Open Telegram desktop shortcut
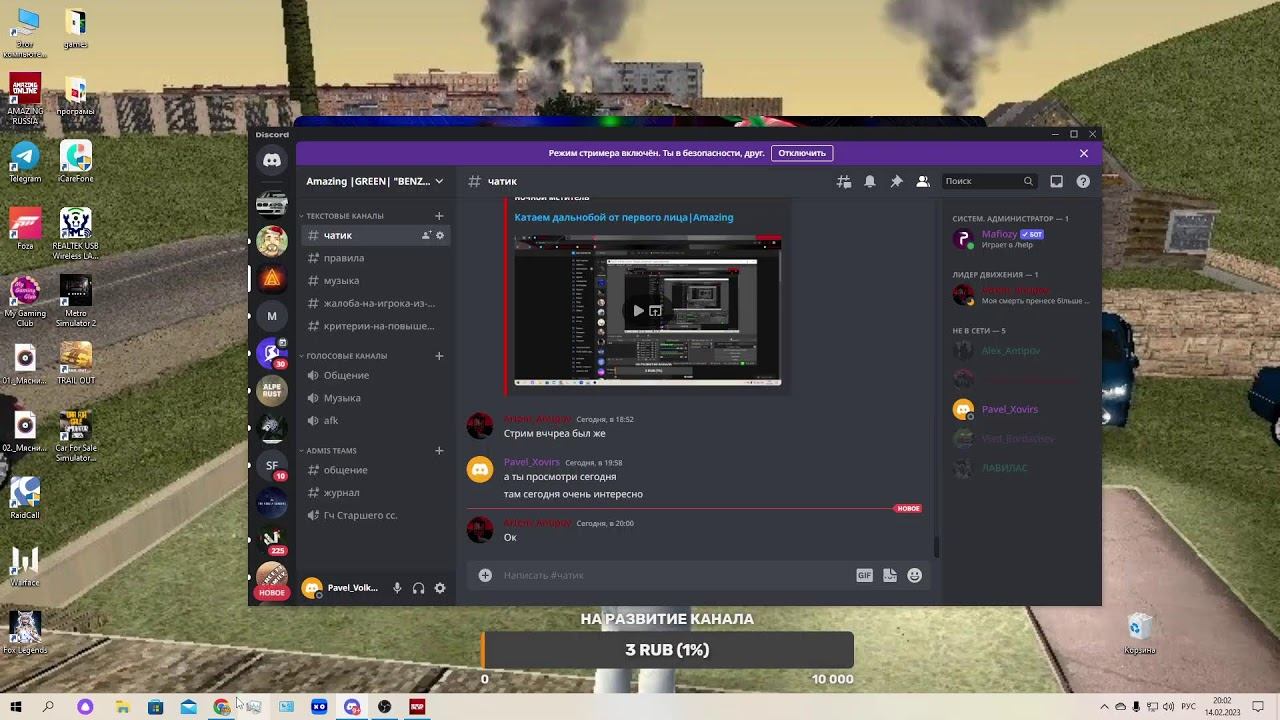Screen dimensions: 1280x720 (x=25, y=162)
